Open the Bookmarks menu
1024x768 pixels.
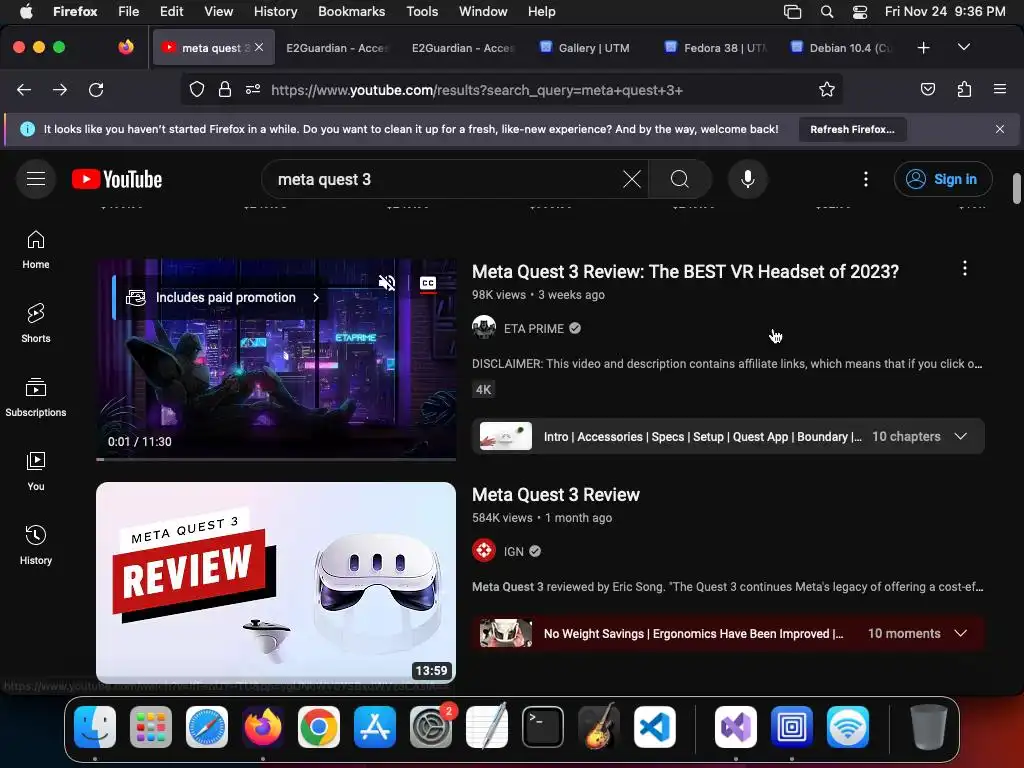(351, 11)
